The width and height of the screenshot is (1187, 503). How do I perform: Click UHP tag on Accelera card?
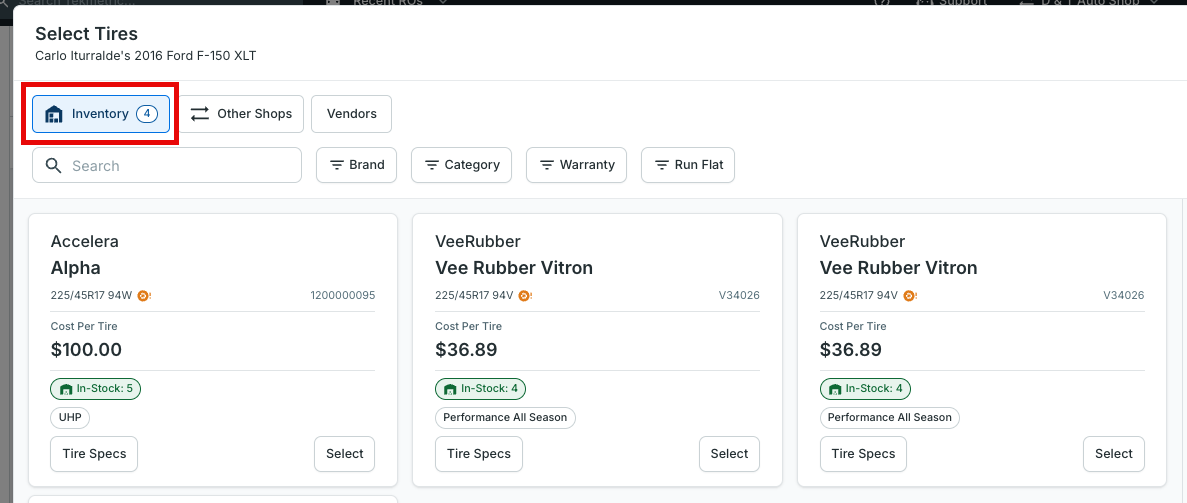point(70,417)
